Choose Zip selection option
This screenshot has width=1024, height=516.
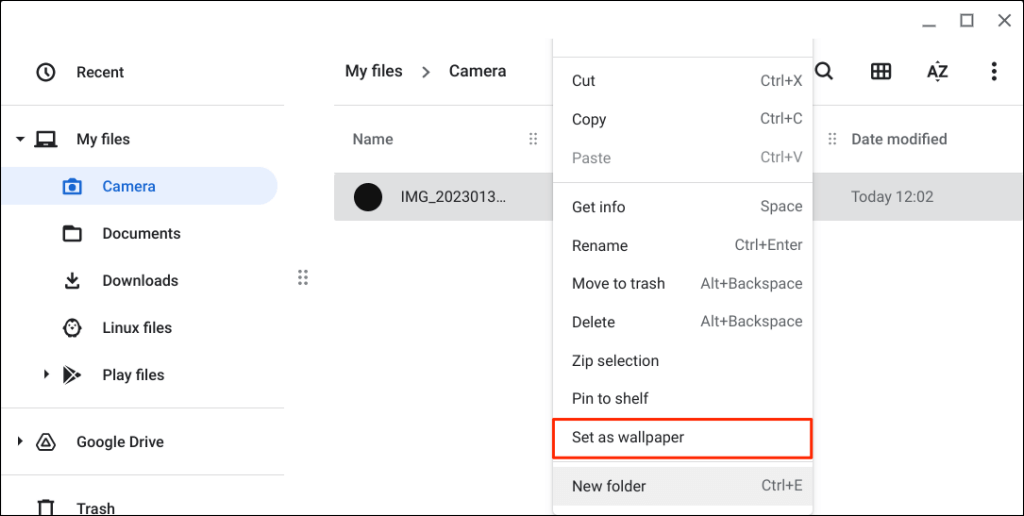[x=615, y=360]
